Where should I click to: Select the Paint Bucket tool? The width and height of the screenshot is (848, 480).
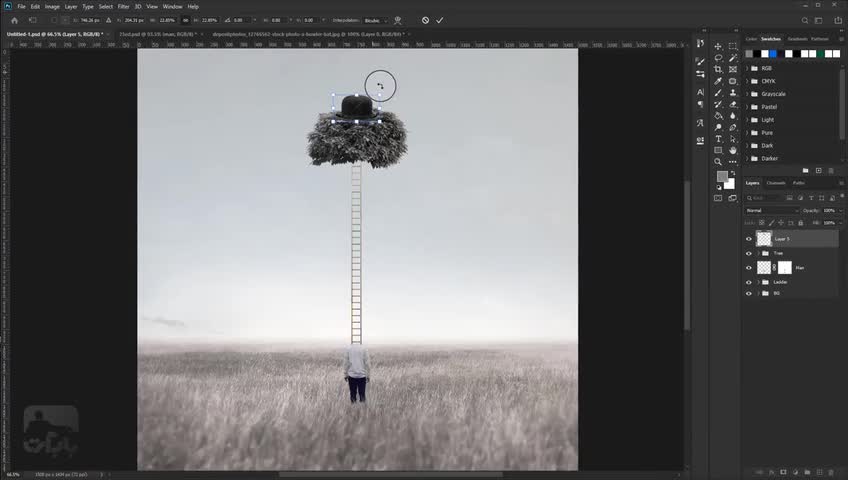[x=718, y=116]
